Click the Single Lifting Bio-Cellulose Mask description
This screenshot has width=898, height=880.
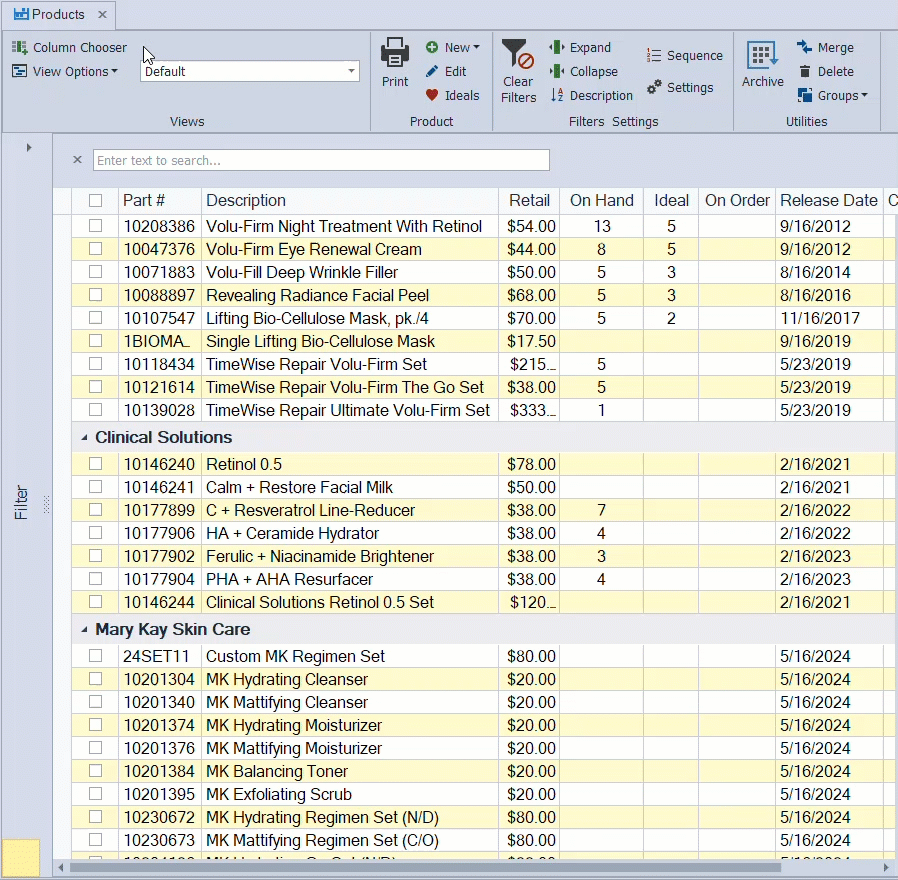320,341
